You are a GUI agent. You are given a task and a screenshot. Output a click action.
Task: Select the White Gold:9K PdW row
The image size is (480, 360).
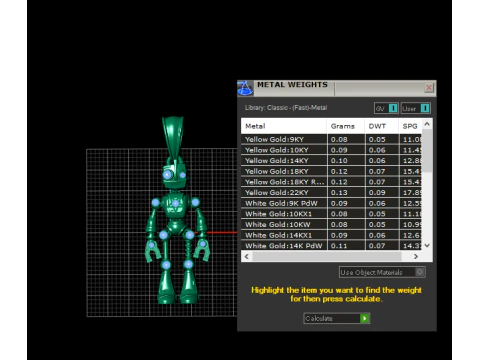click(x=331, y=203)
